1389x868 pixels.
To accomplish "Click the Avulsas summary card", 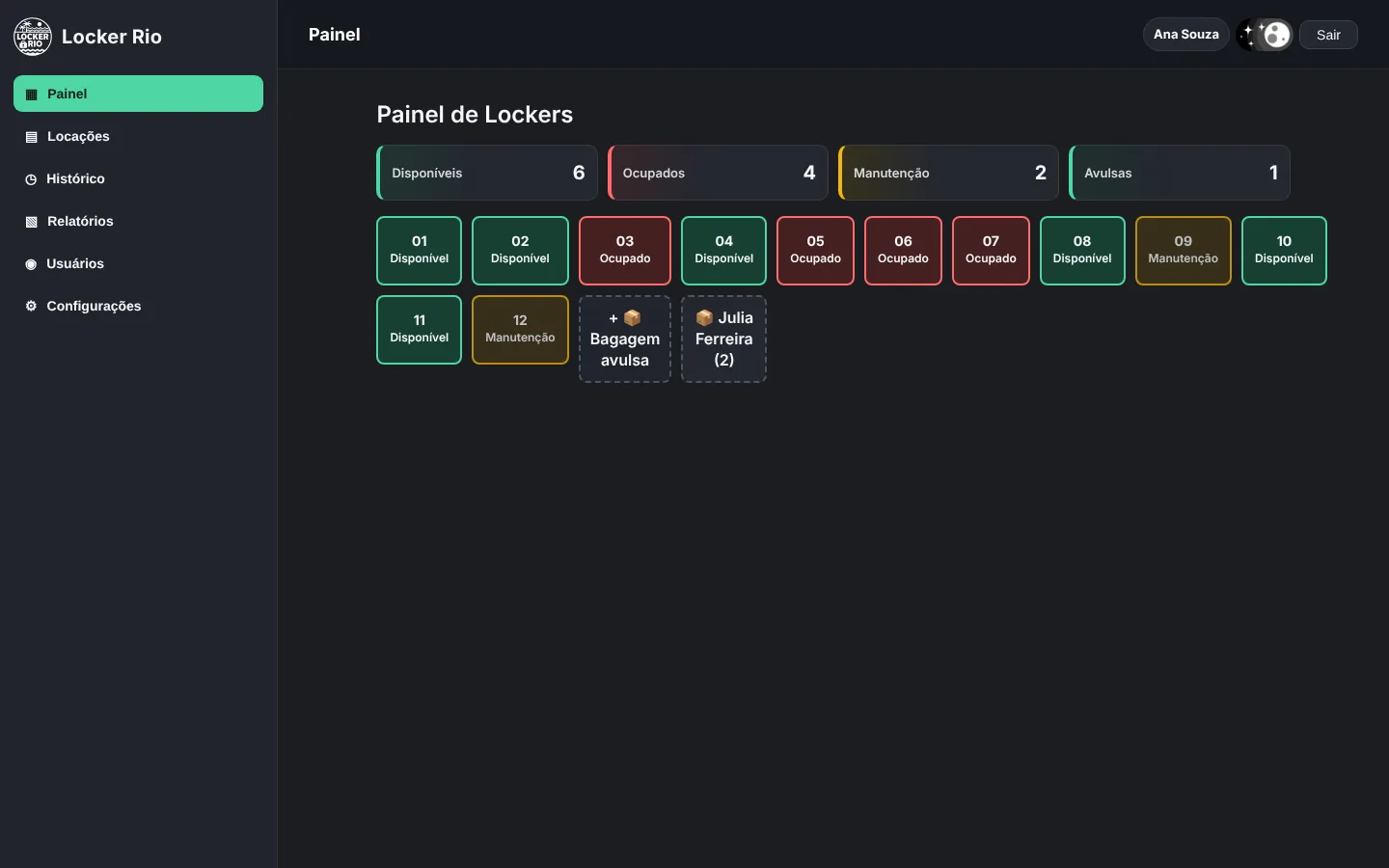I will pos(1180,173).
